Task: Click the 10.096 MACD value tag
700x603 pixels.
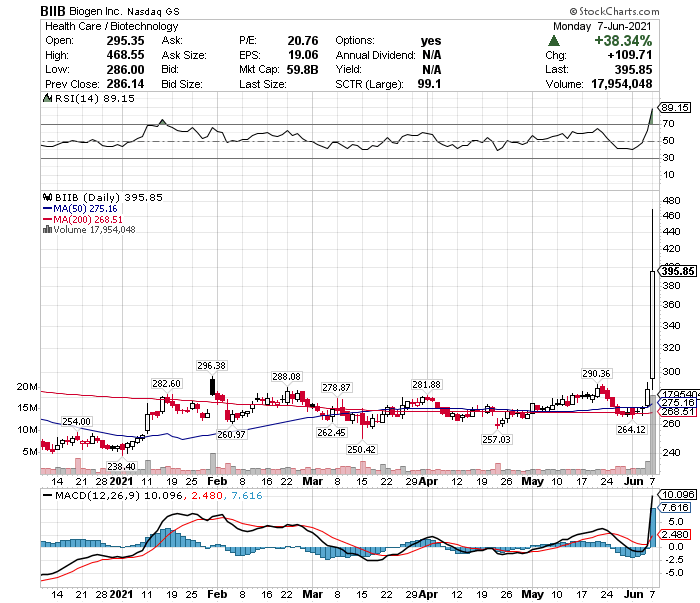Action: [677, 495]
